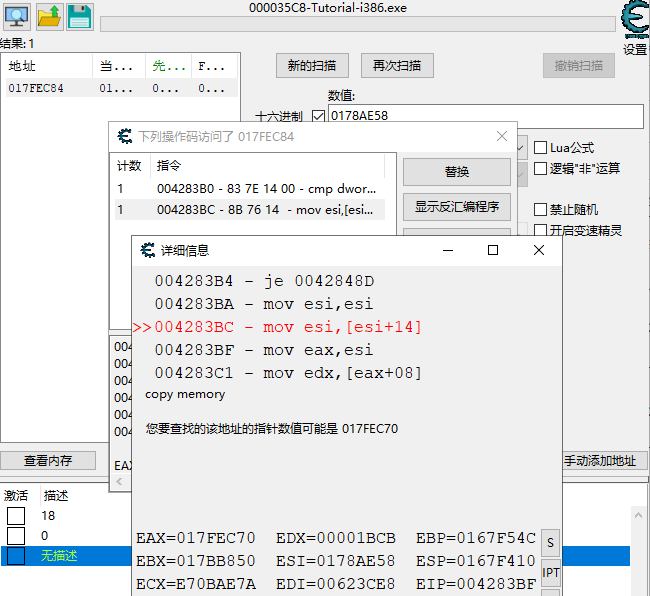Click the Replace (替换) button
650x596 pixels.
coord(457,172)
